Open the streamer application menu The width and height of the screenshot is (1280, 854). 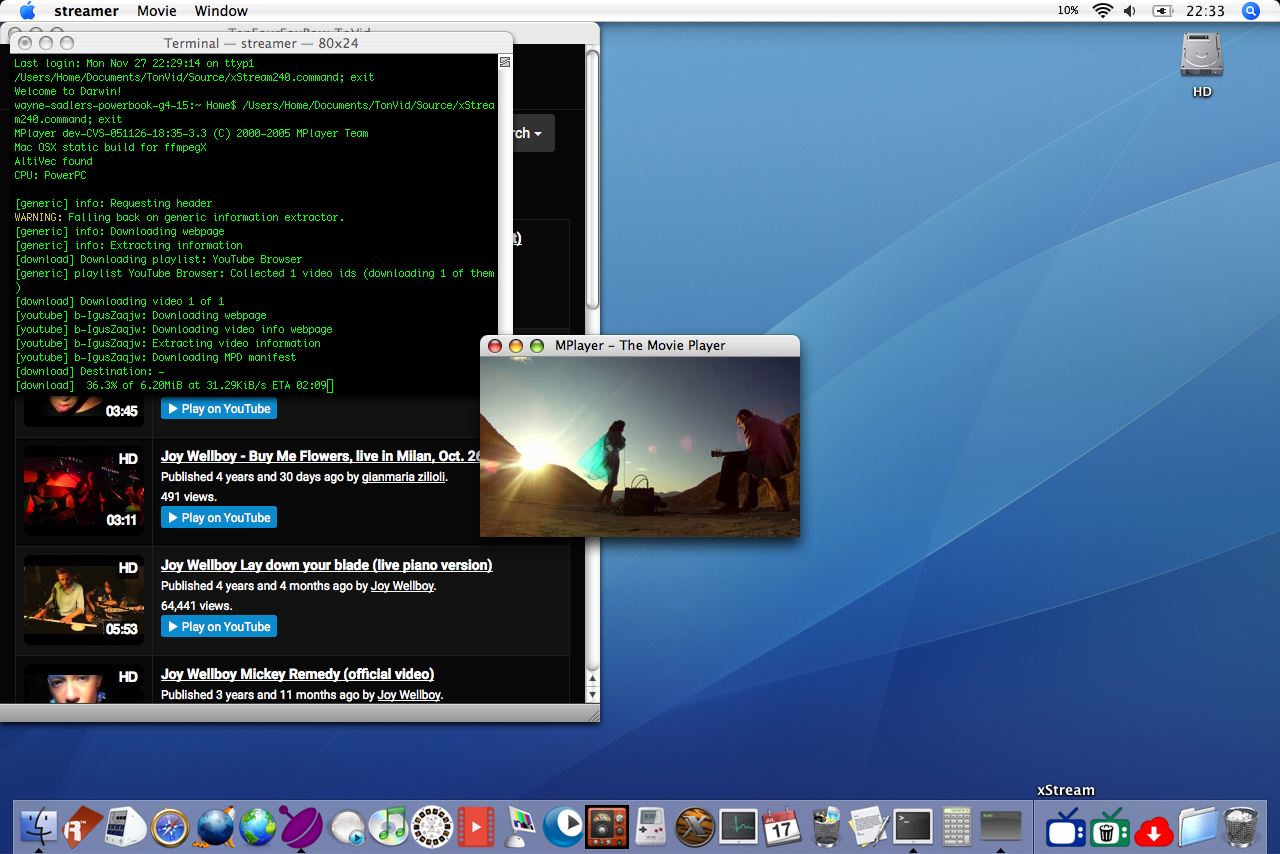86,11
